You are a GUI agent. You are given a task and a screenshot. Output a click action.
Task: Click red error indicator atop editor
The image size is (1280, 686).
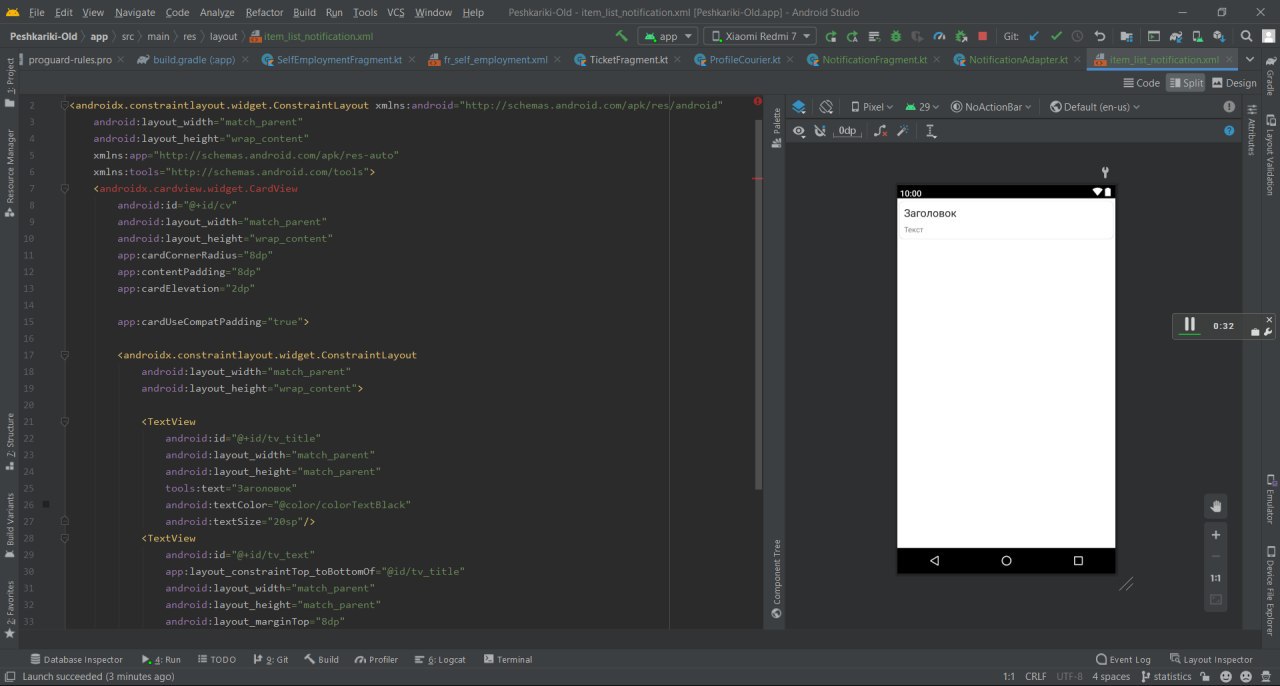[757, 101]
